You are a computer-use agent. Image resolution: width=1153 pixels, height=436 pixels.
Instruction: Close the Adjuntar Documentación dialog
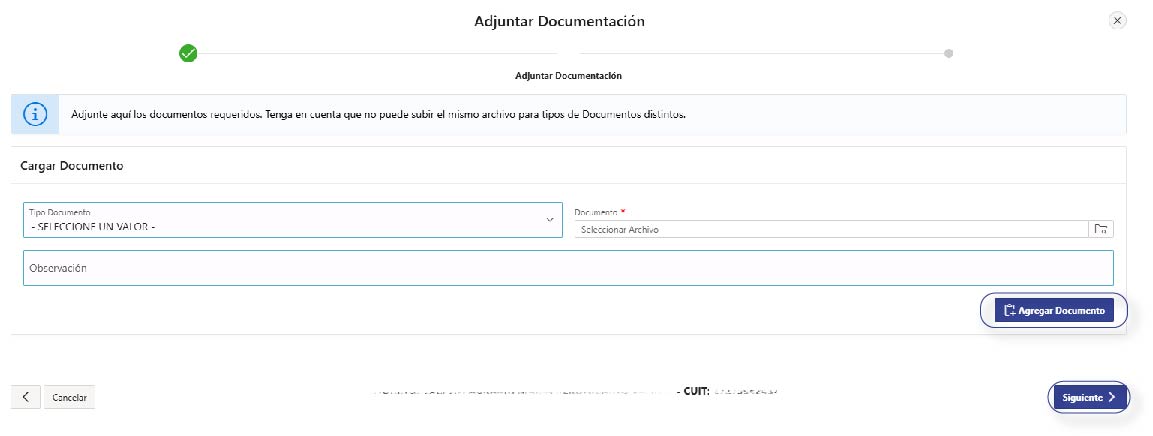(1117, 21)
